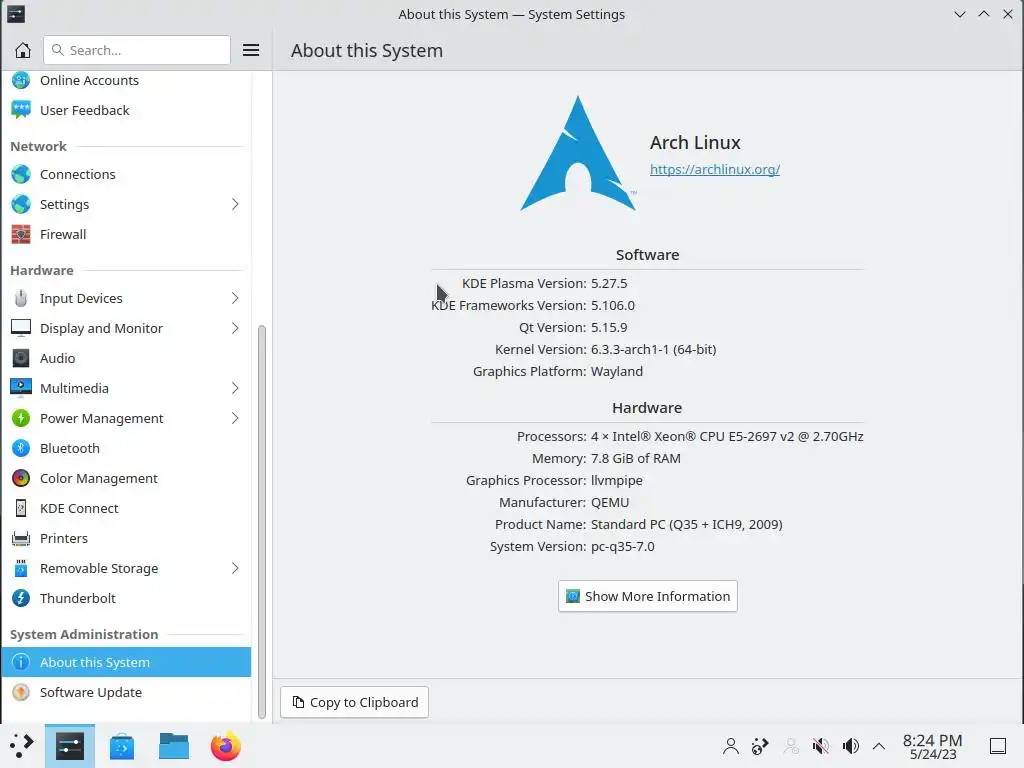
Task: Launch Discover software center from taskbar
Action: (x=122, y=746)
